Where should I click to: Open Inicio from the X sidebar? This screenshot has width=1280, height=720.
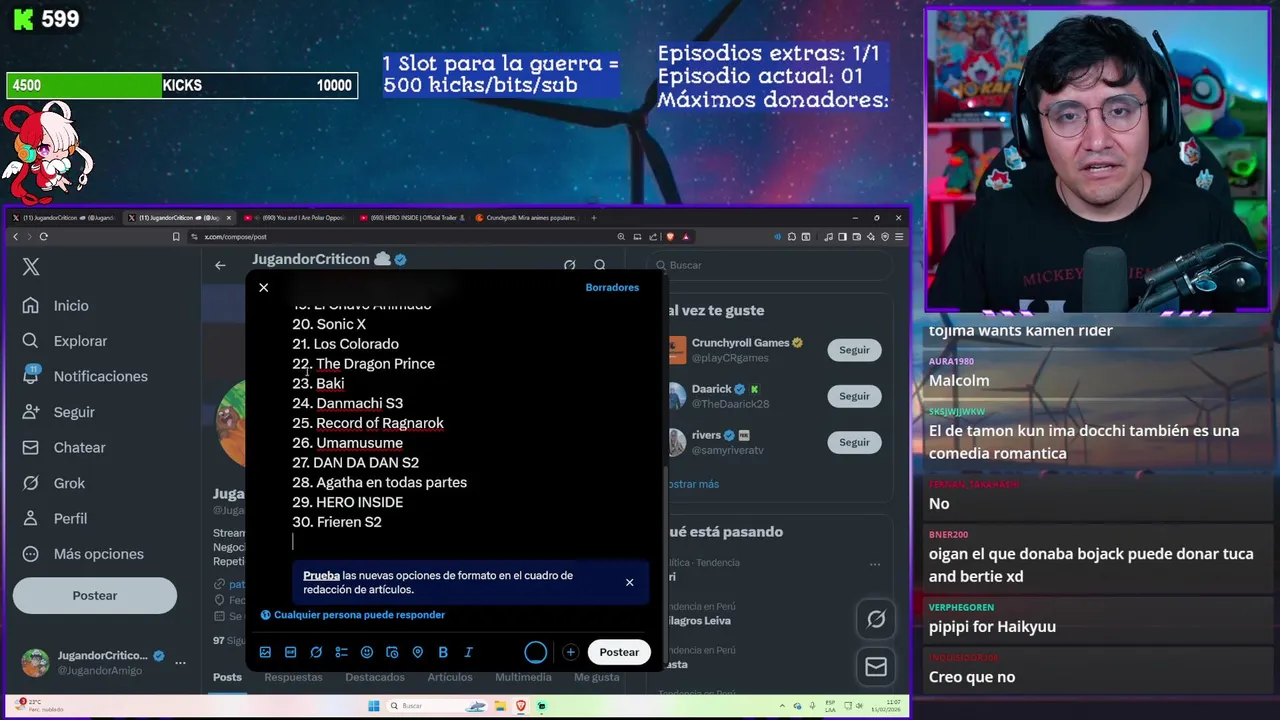point(56,306)
